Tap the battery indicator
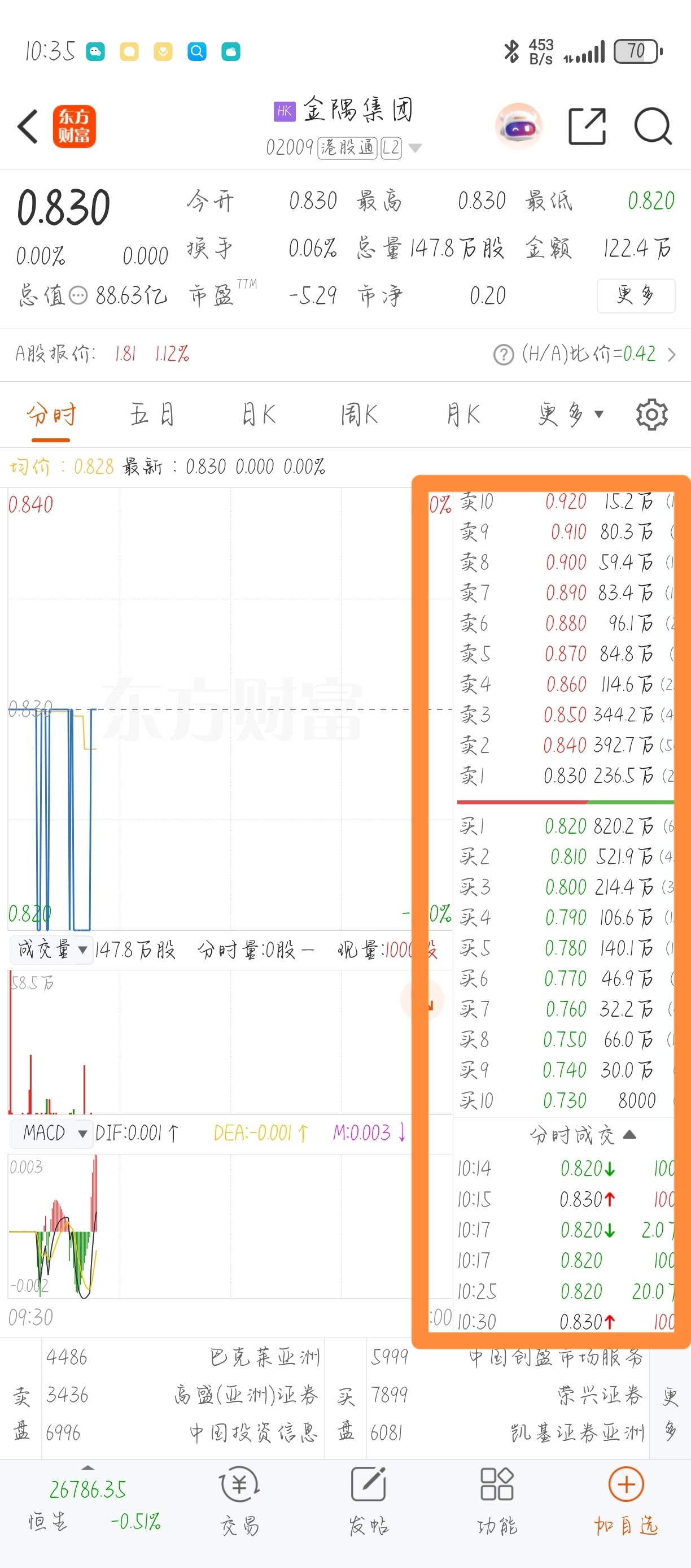 tap(637, 51)
